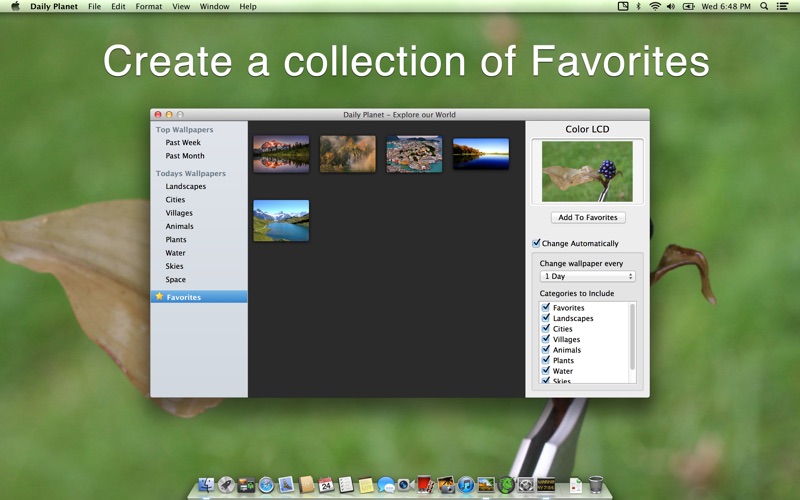
Task: Open the Wi-Fi status menu
Action: pyautogui.click(x=655, y=6)
